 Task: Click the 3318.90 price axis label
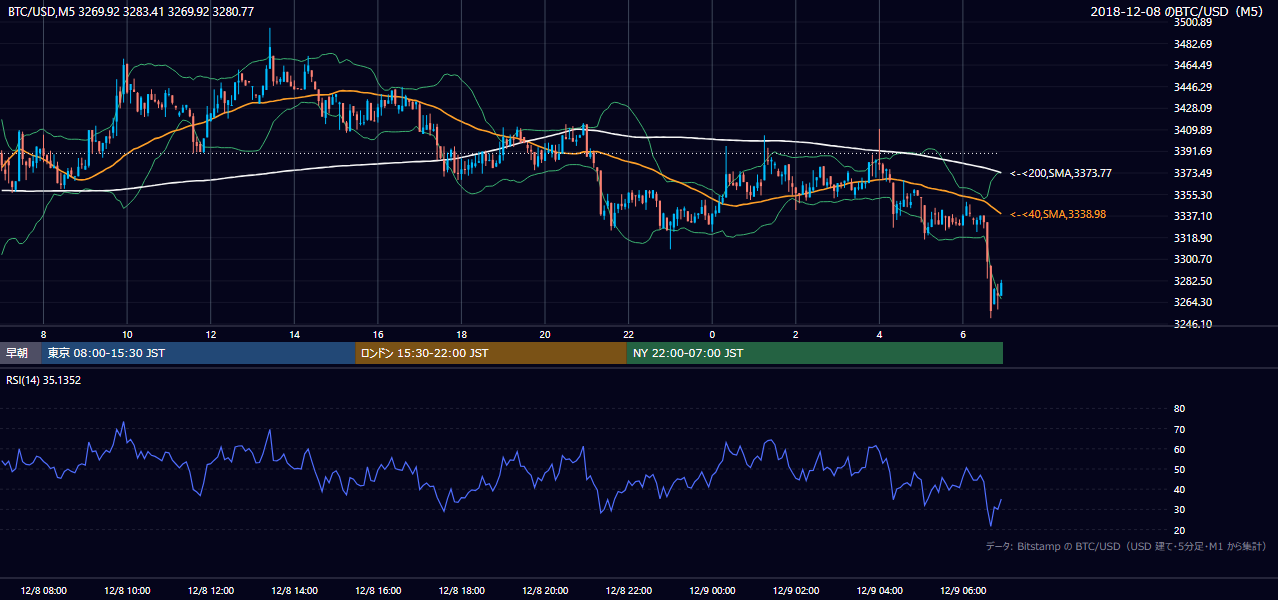[1193, 238]
